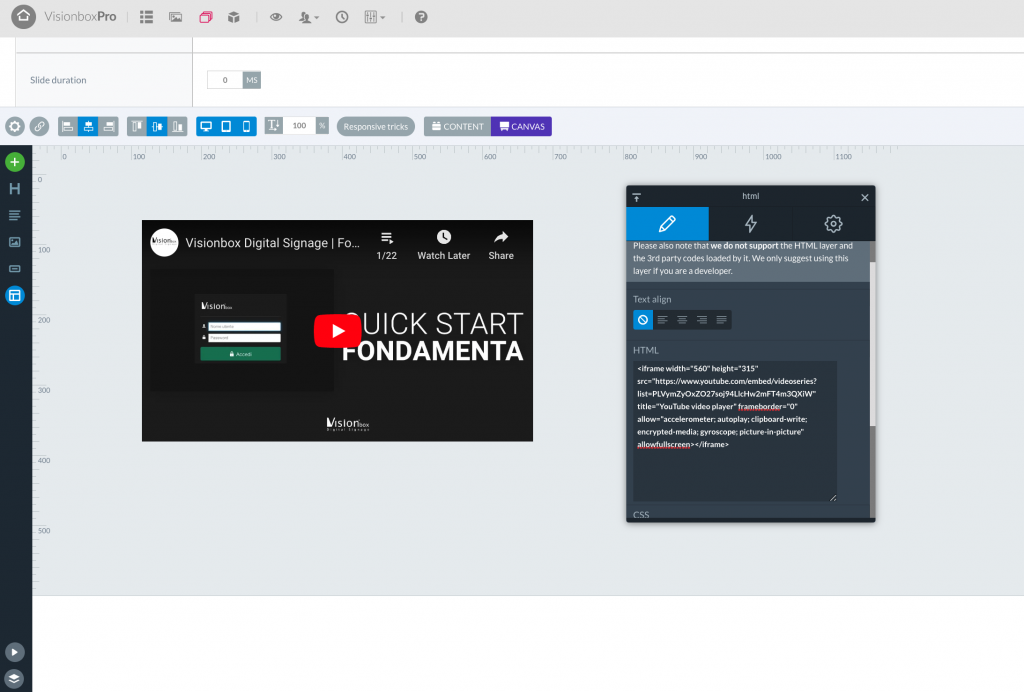Click the textarea resize handle corner
The image size is (1024, 692).
[x=833, y=497]
